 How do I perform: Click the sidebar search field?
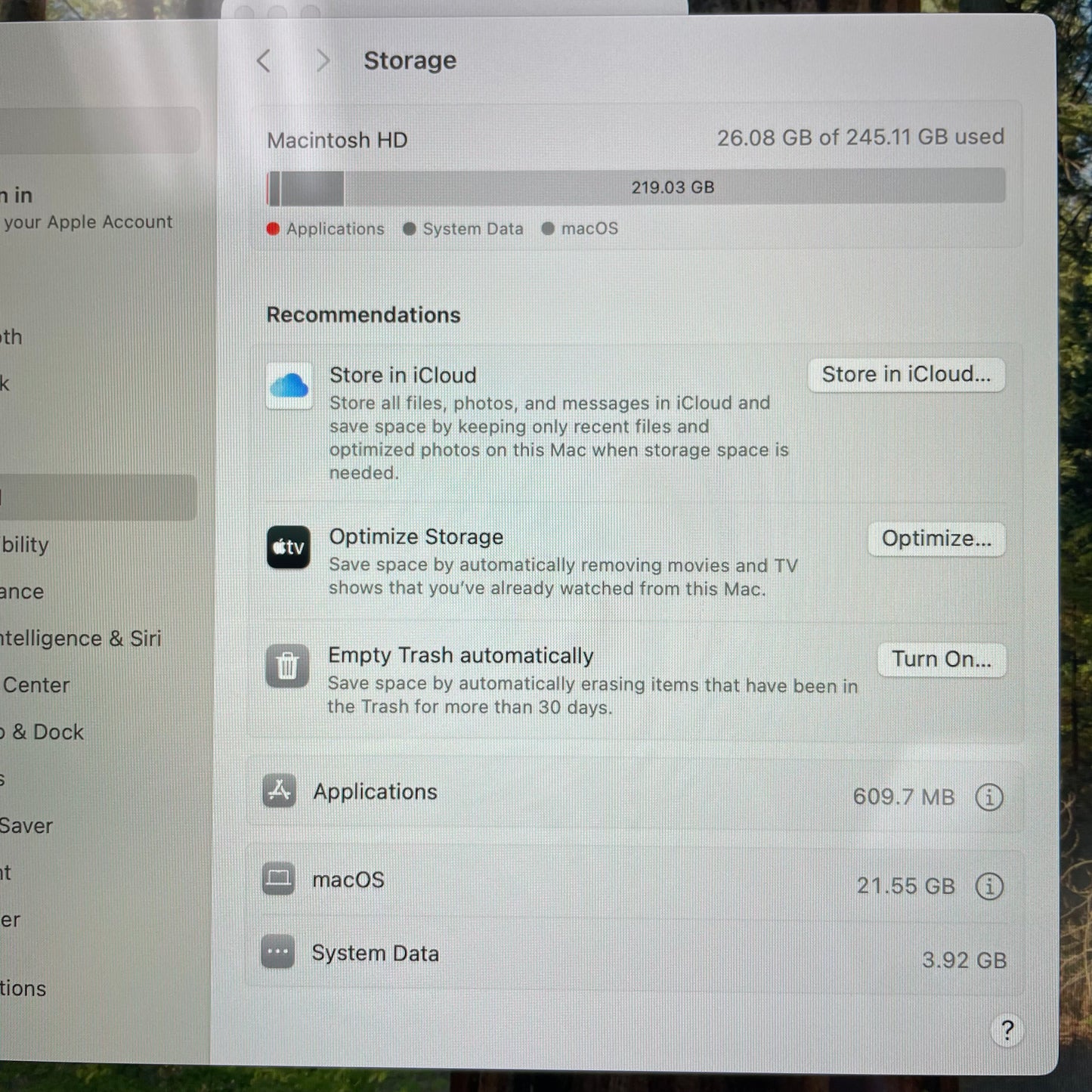pyautogui.click(x=100, y=130)
